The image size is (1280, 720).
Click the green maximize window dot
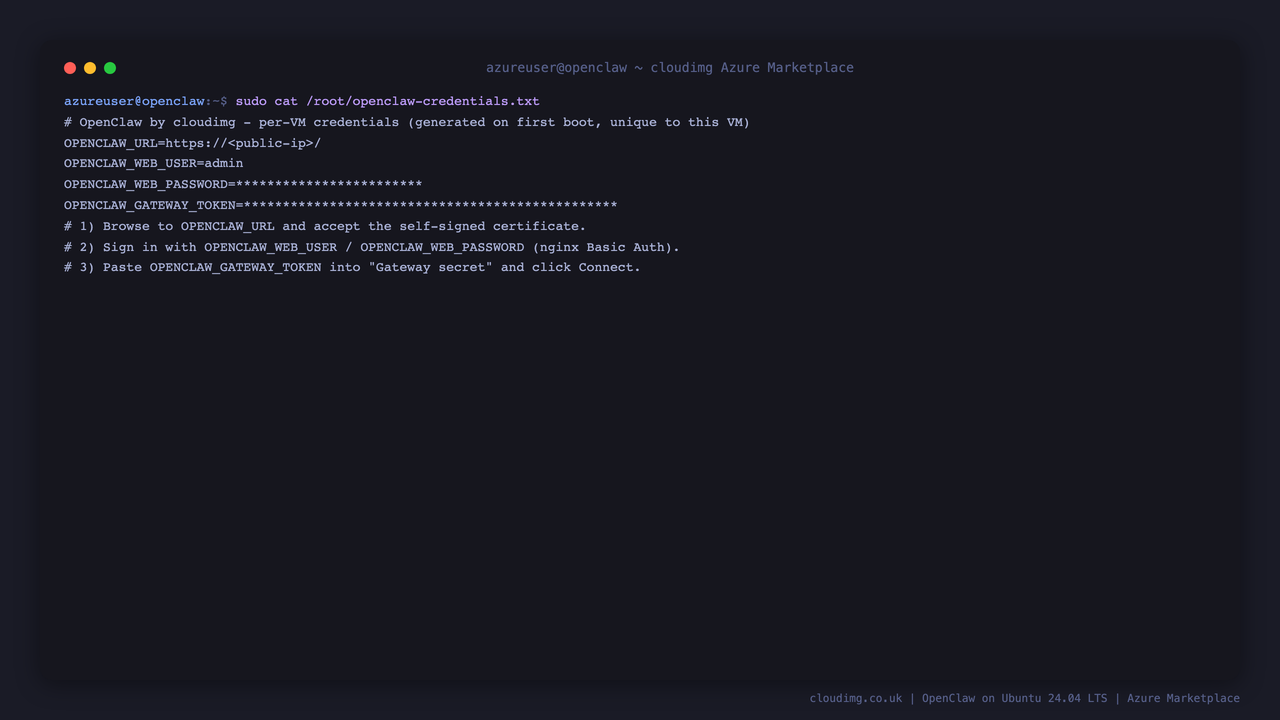click(x=110, y=68)
